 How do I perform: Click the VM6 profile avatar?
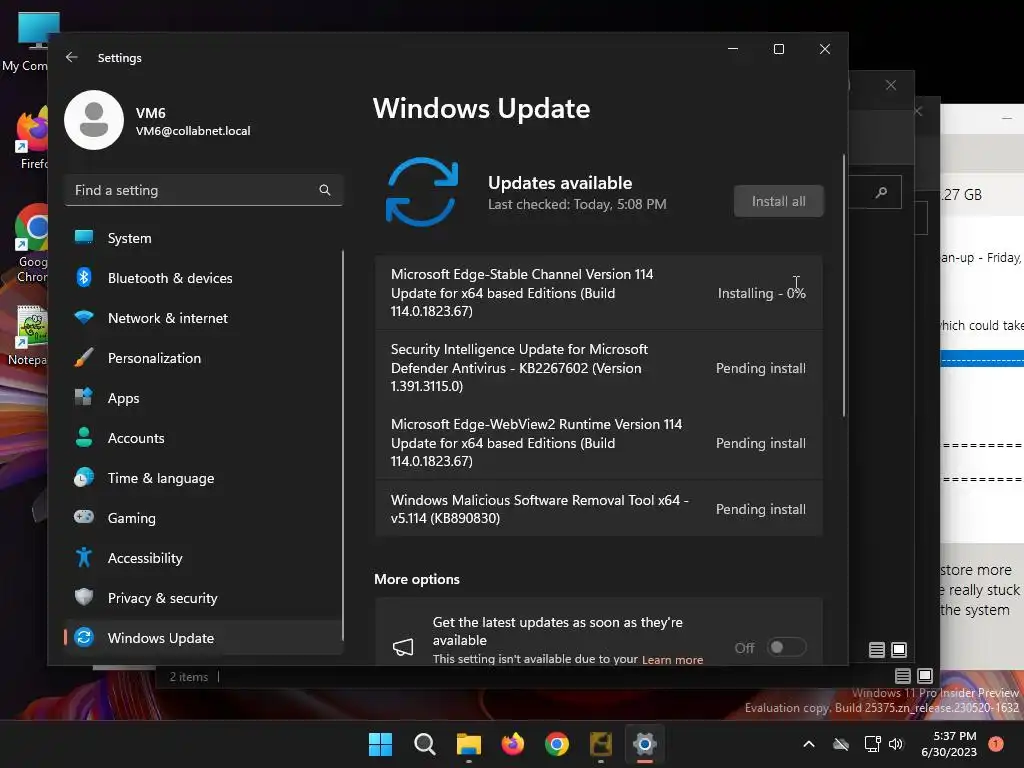tap(94, 120)
